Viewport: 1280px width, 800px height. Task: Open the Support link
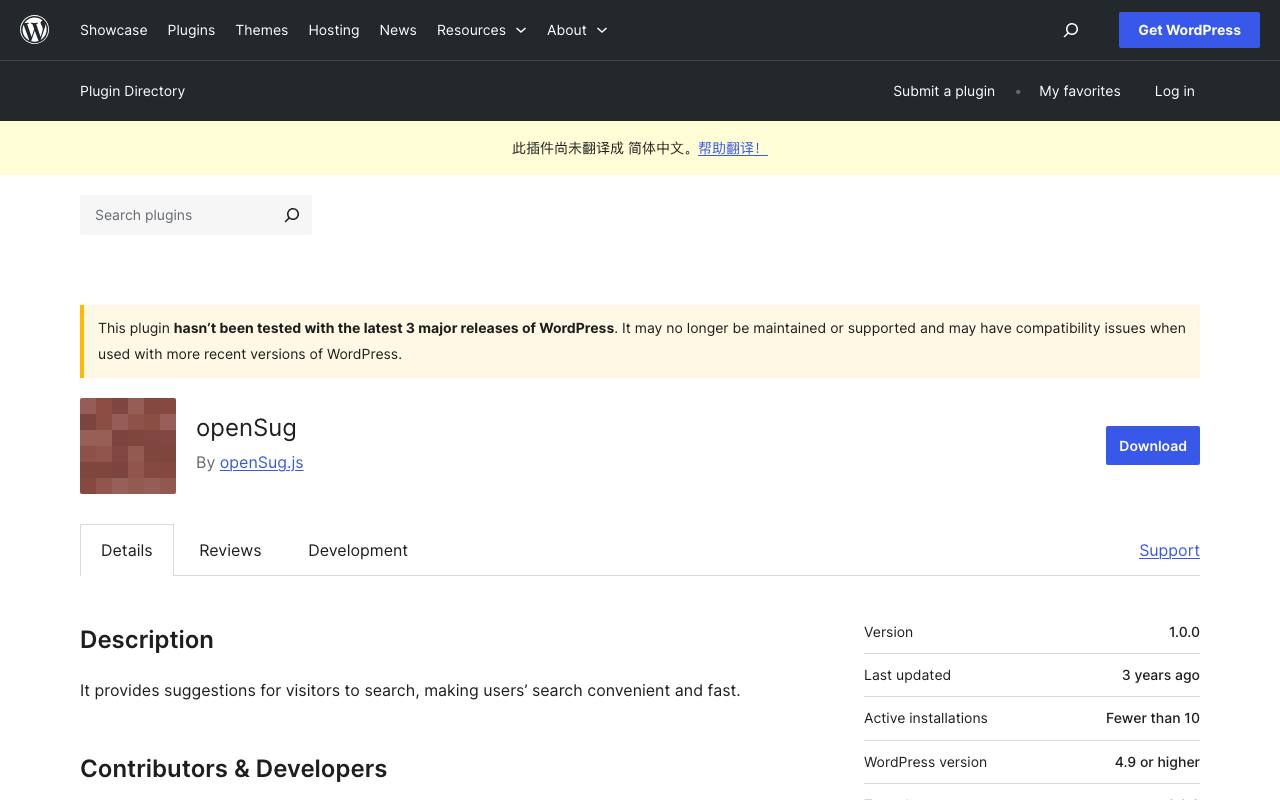(1169, 550)
